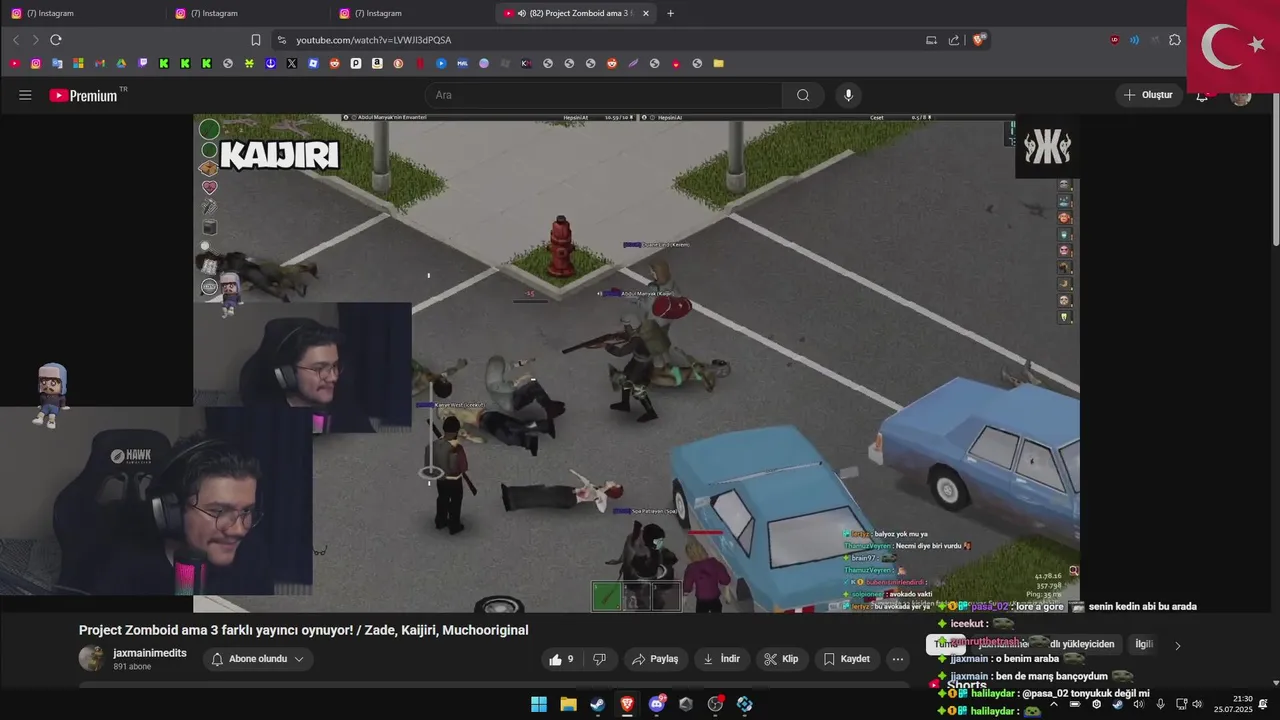Open Windows notification center bell
Image resolution: width=1280 pixels, height=720 pixels.
point(1263,704)
